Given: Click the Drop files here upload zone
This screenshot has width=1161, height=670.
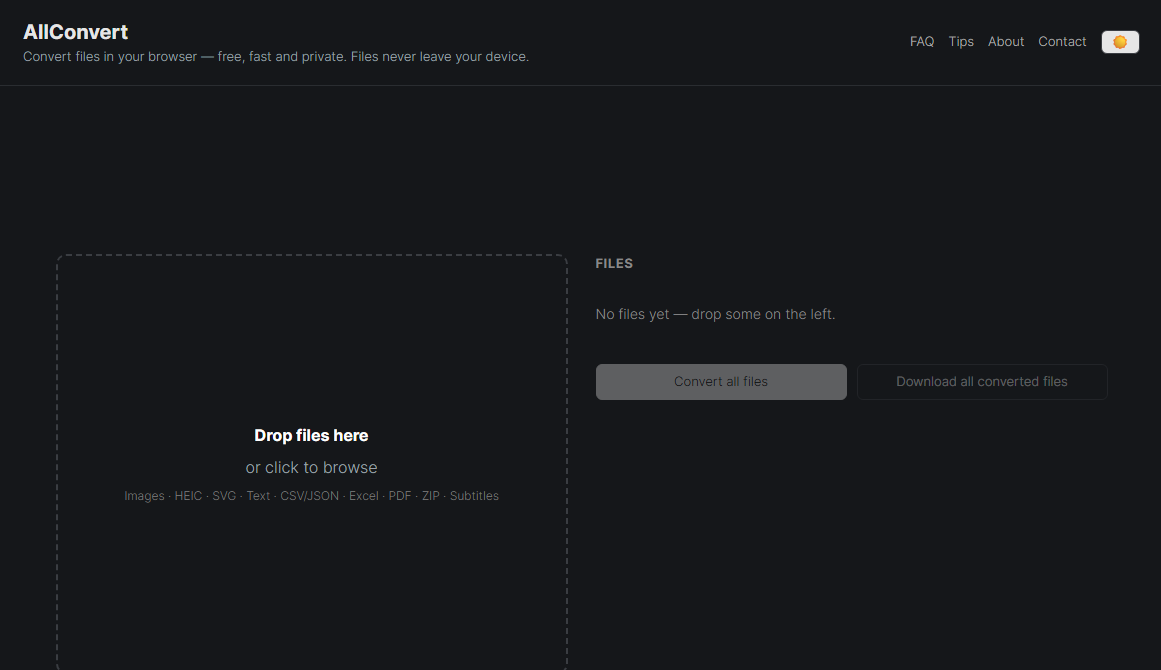Looking at the screenshot, I should [312, 463].
